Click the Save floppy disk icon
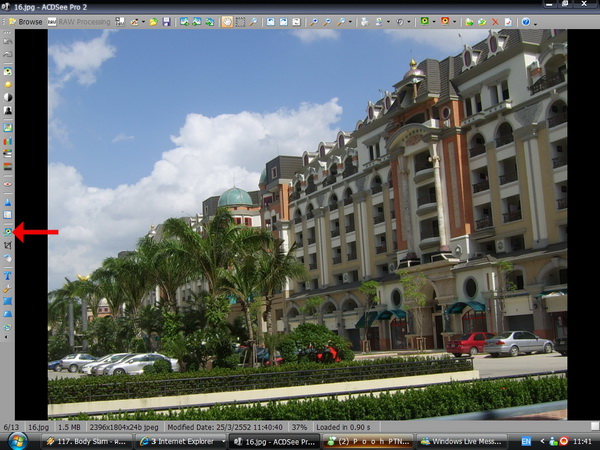 (x=164, y=21)
